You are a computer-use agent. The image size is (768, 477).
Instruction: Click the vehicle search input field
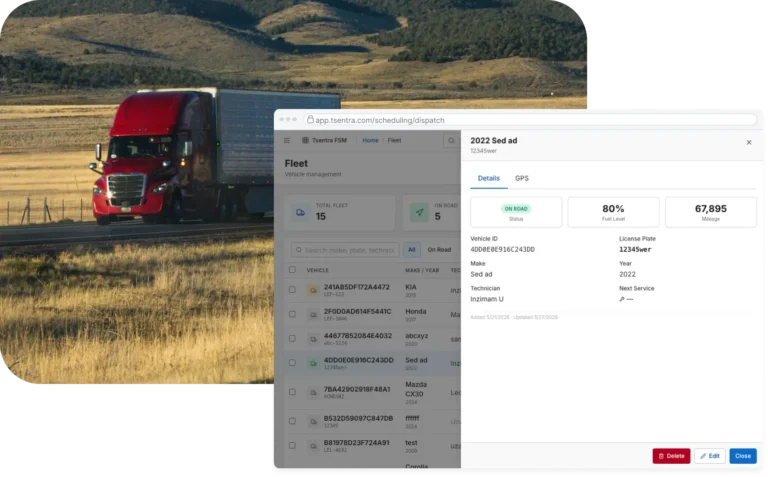pyautogui.click(x=345, y=250)
